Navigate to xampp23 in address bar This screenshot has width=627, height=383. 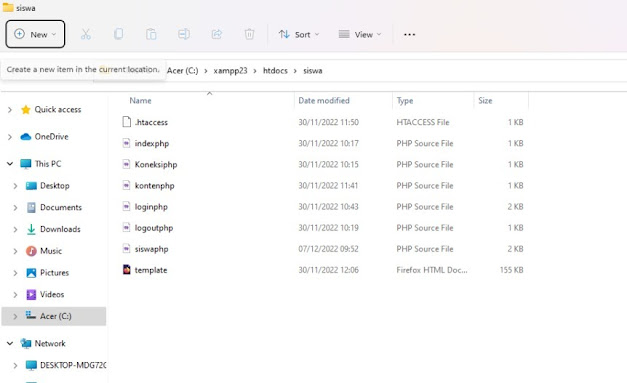coord(230,71)
